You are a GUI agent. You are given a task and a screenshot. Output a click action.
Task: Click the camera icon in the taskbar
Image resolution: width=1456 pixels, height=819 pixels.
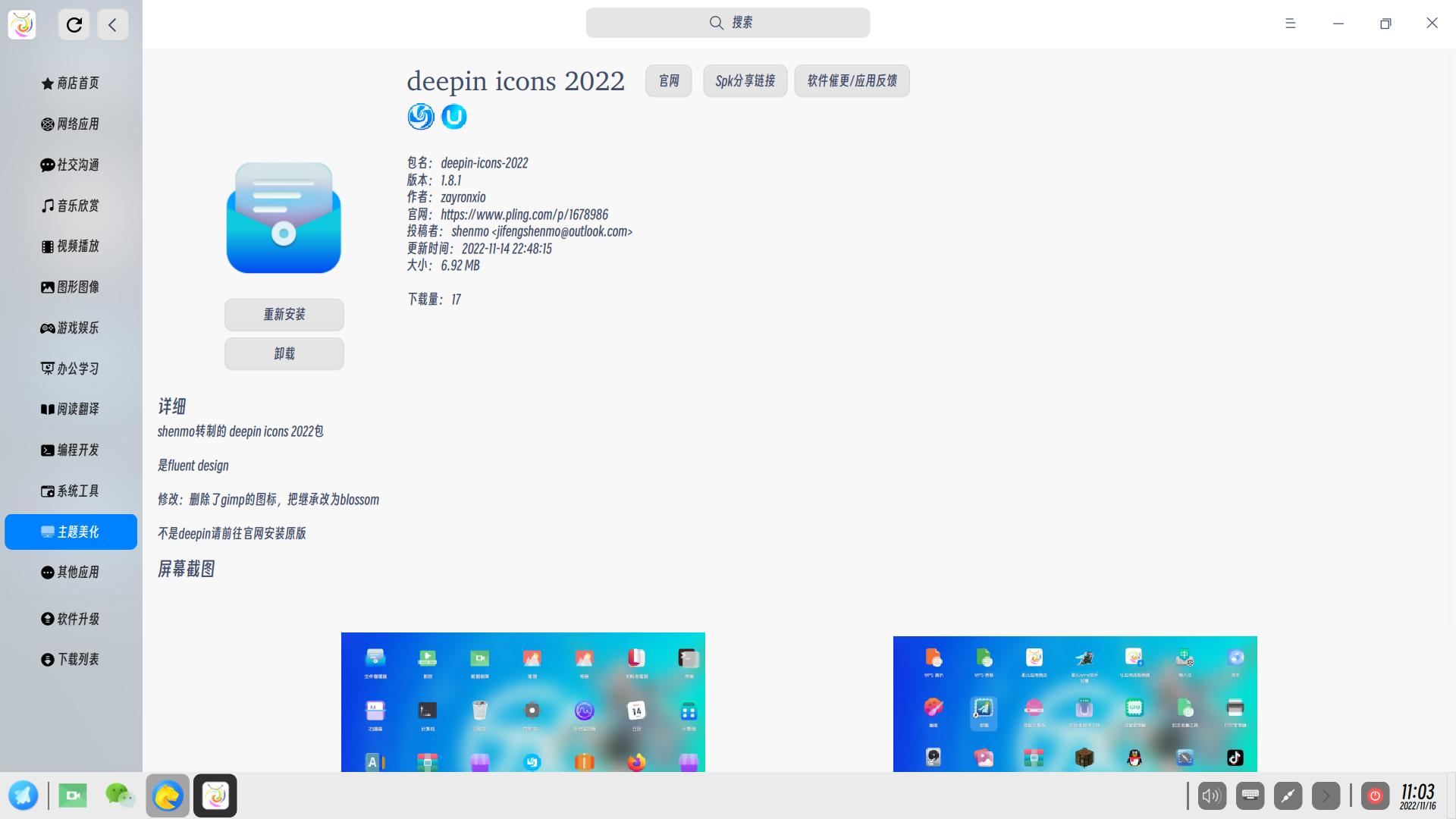coord(73,795)
